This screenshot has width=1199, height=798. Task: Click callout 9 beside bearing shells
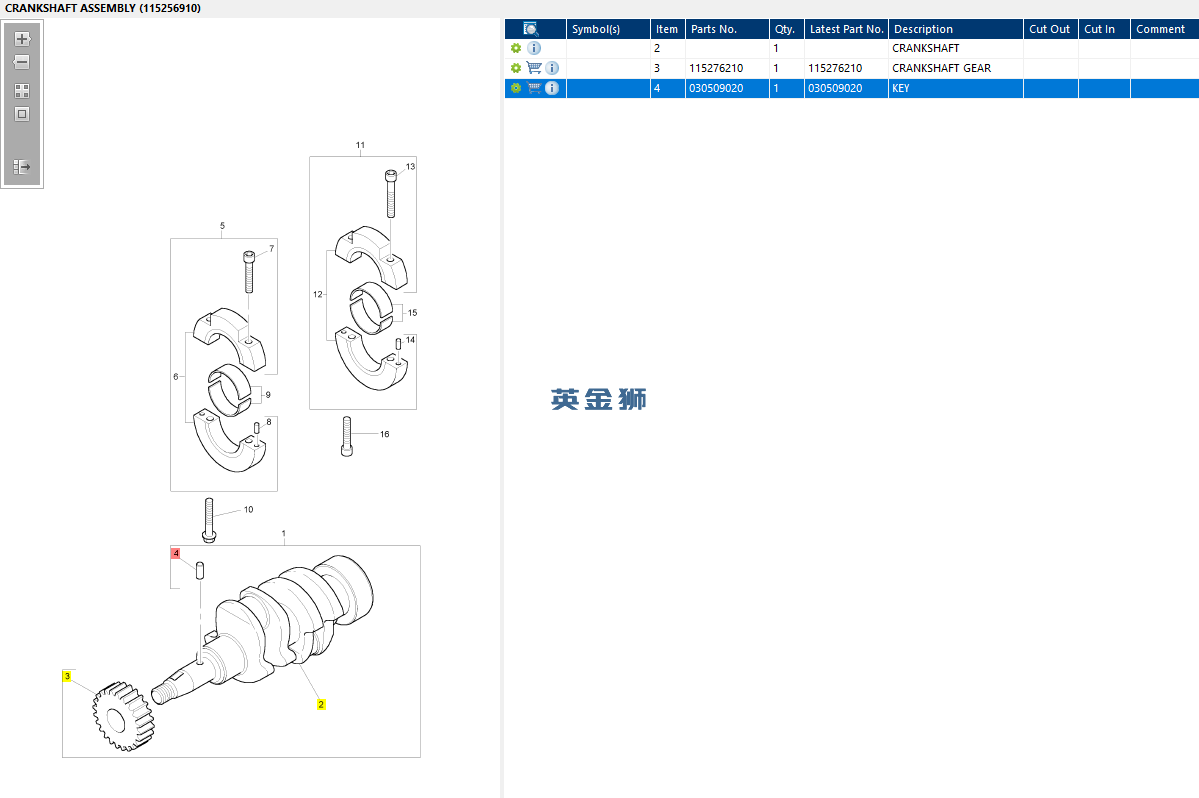point(268,395)
